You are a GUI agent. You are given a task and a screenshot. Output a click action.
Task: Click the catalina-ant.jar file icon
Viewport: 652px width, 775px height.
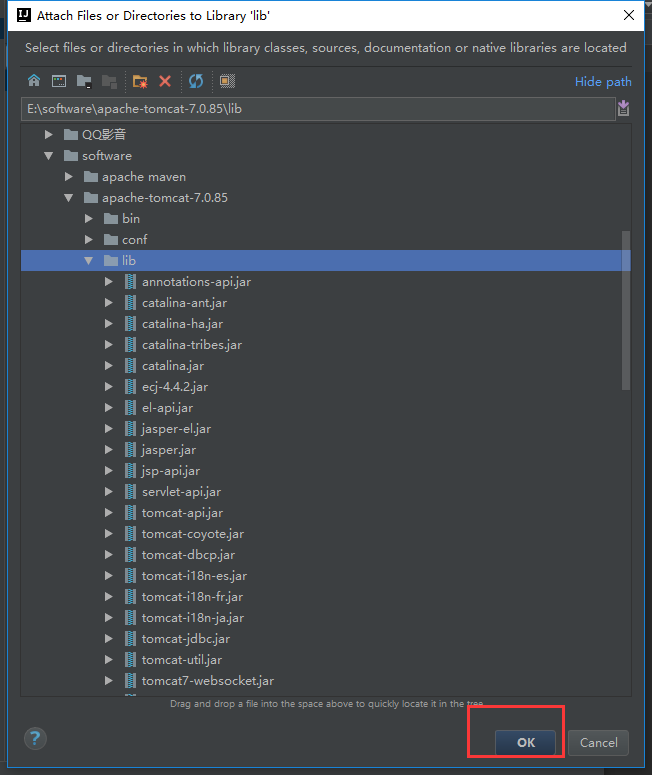point(130,302)
